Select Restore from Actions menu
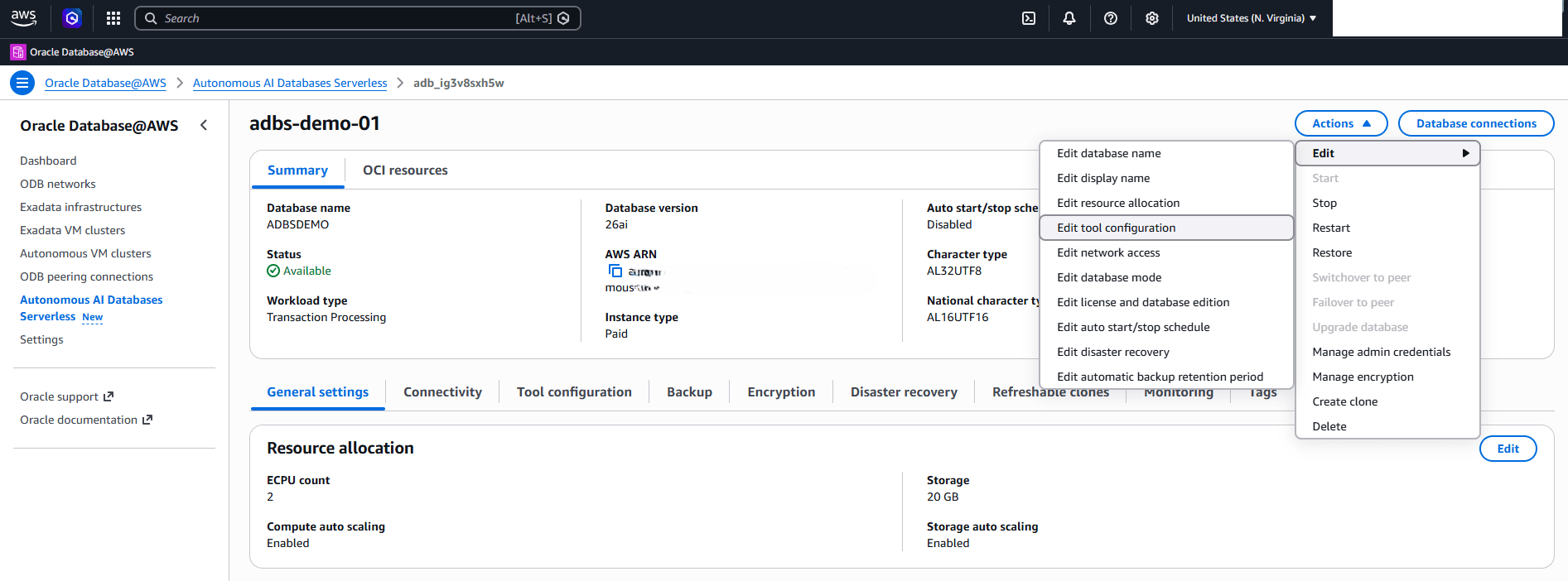 click(1387, 252)
